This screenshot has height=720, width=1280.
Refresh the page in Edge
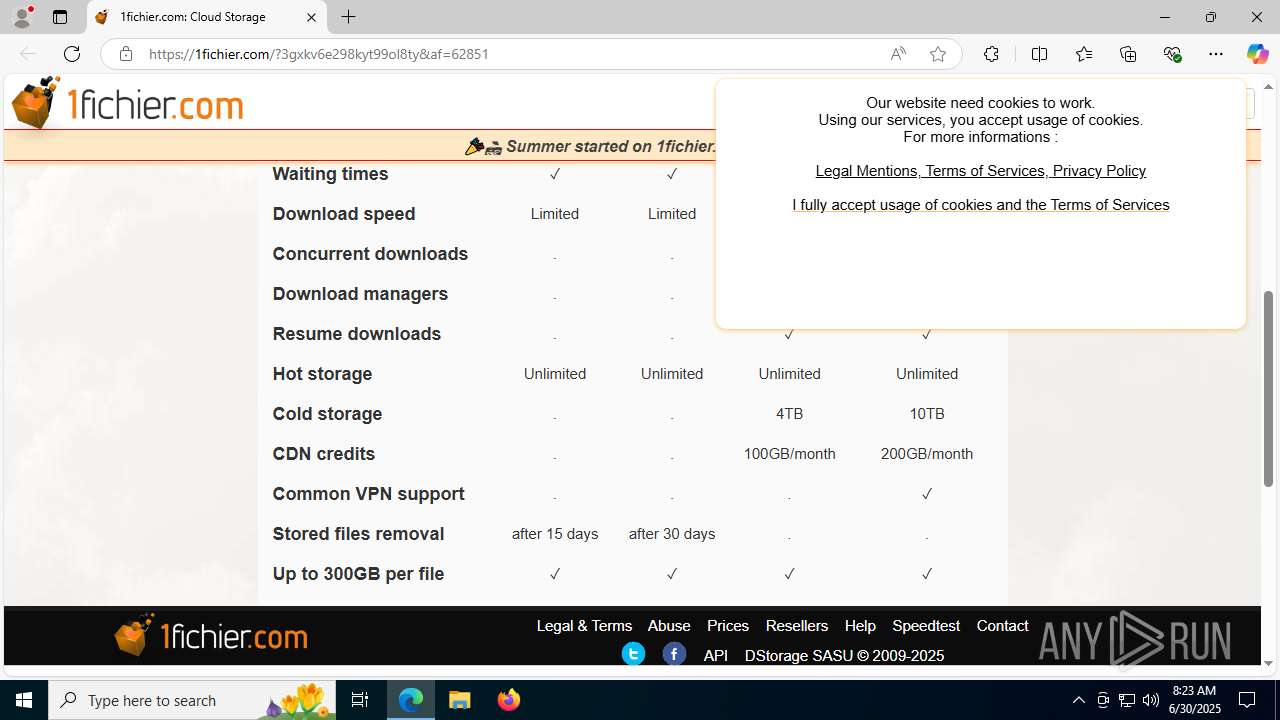coord(72,54)
